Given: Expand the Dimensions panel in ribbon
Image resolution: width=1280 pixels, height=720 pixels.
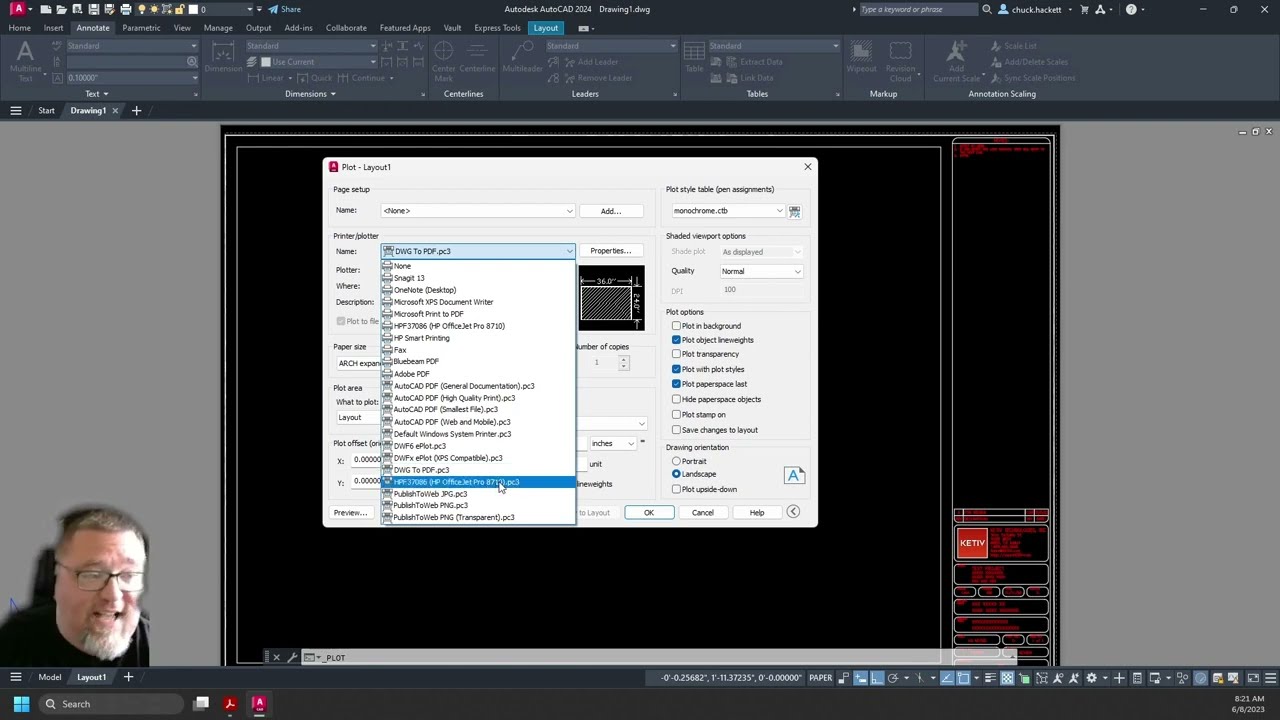Looking at the screenshot, I should [x=310, y=94].
